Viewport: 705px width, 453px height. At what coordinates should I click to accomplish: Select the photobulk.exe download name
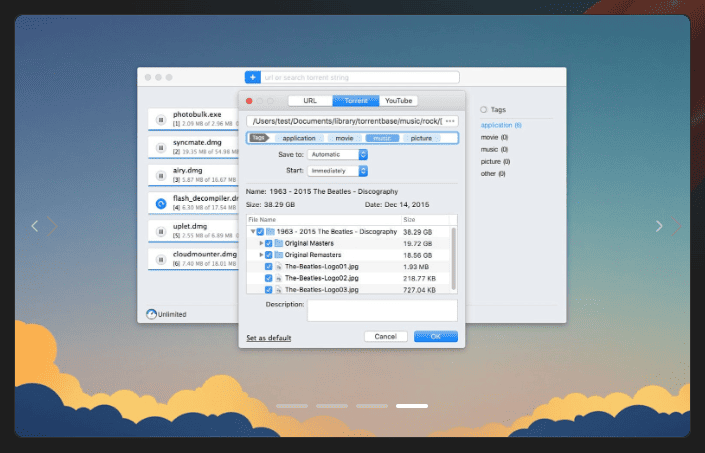coord(197,115)
